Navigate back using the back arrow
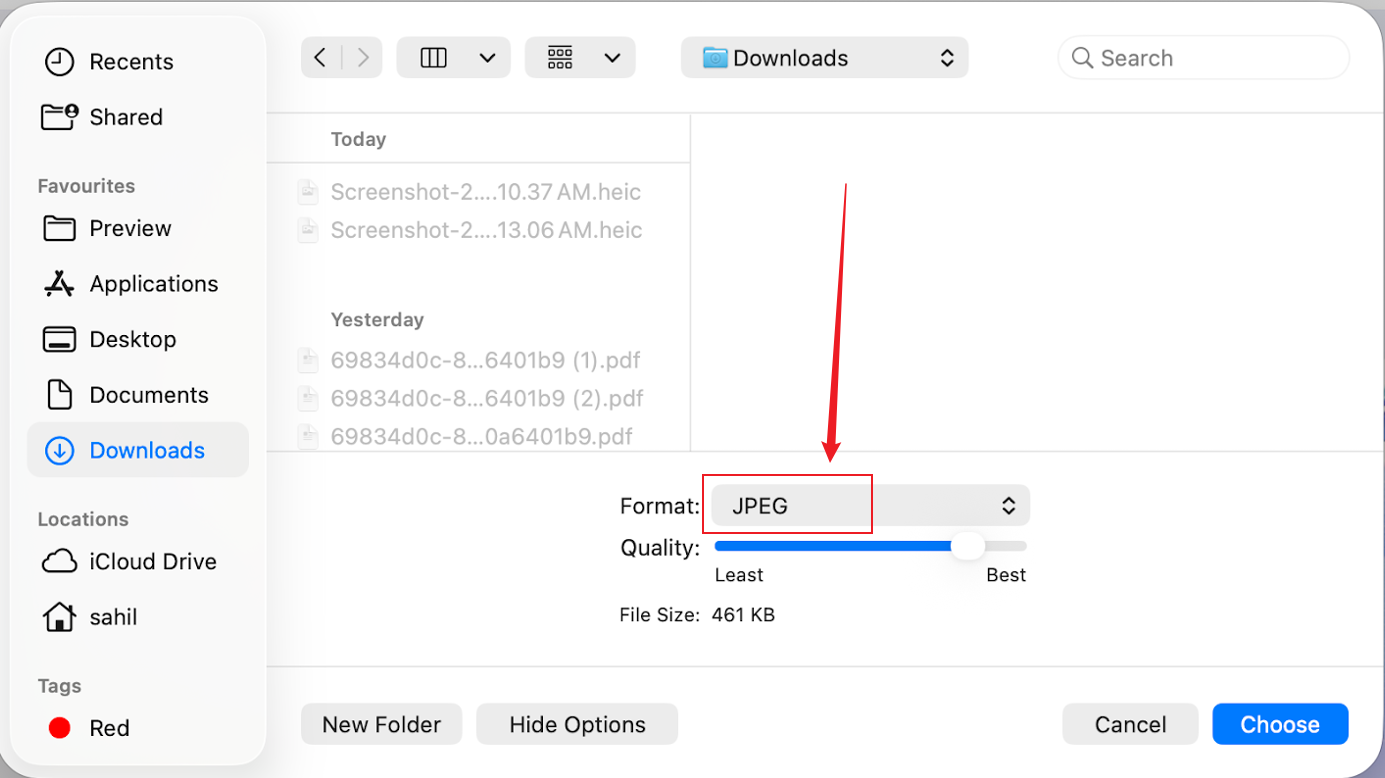 (321, 57)
